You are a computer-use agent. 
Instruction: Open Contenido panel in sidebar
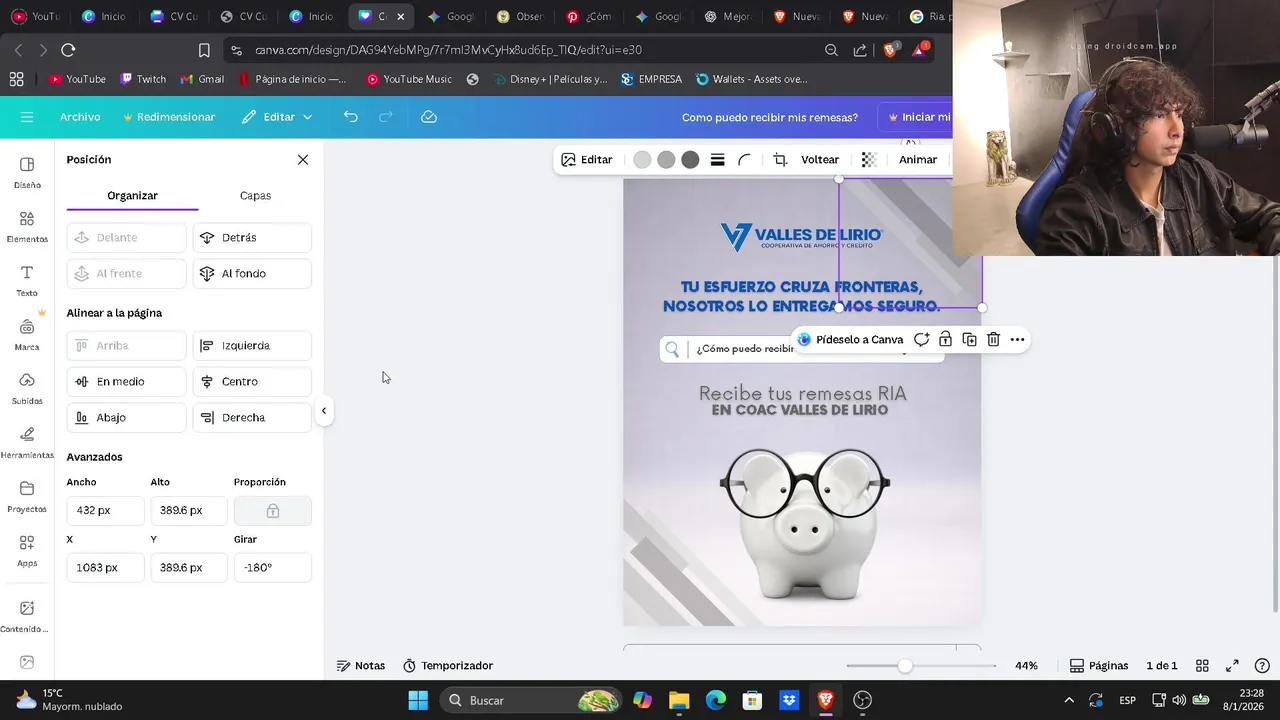click(27, 616)
